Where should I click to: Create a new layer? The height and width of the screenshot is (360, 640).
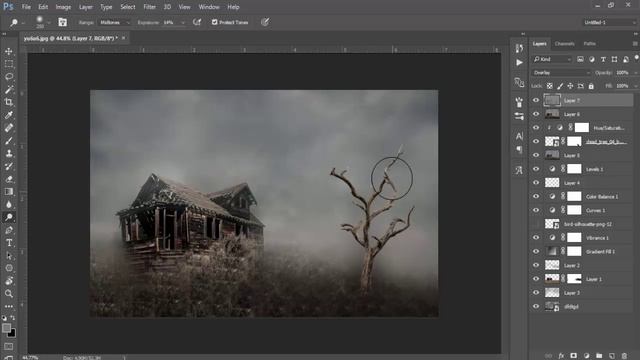point(611,356)
